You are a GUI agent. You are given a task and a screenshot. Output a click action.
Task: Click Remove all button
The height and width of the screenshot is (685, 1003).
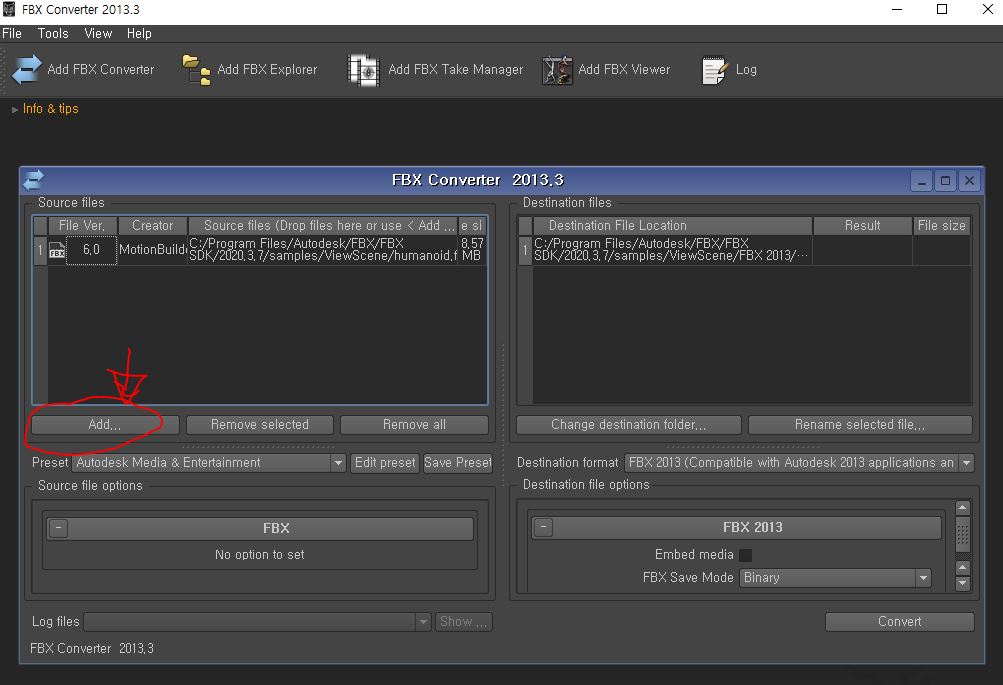point(415,425)
